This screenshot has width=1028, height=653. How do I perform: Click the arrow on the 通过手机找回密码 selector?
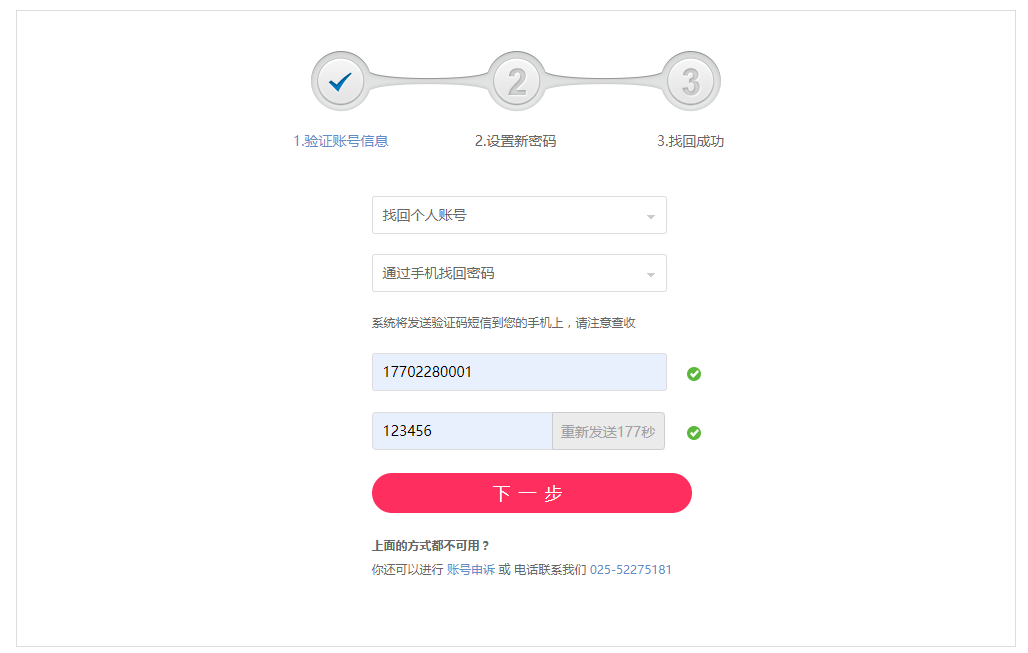point(650,274)
